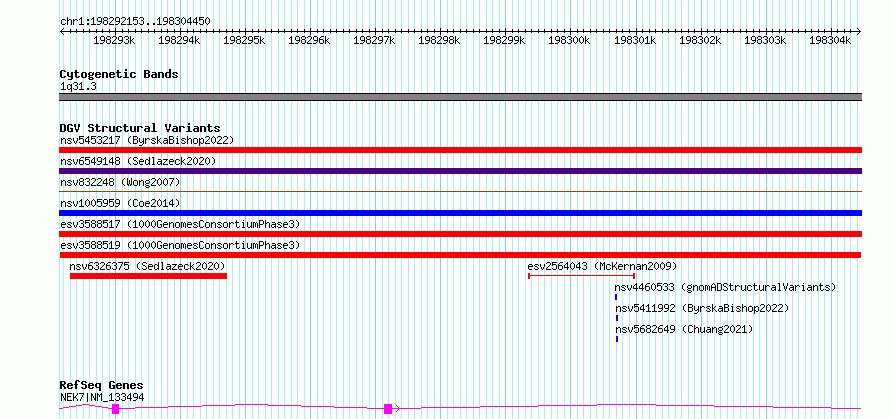Select the thin brown nsv832248 variant line
Image resolution: width=890 pixels, height=419 pixels.
[461, 192]
